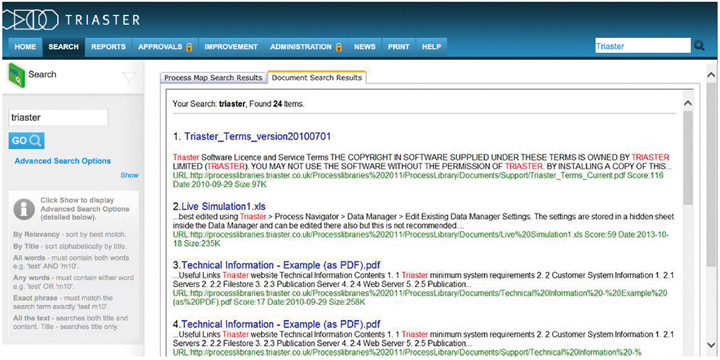Click the padlock icon on the Administration menu

(x=338, y=47)
